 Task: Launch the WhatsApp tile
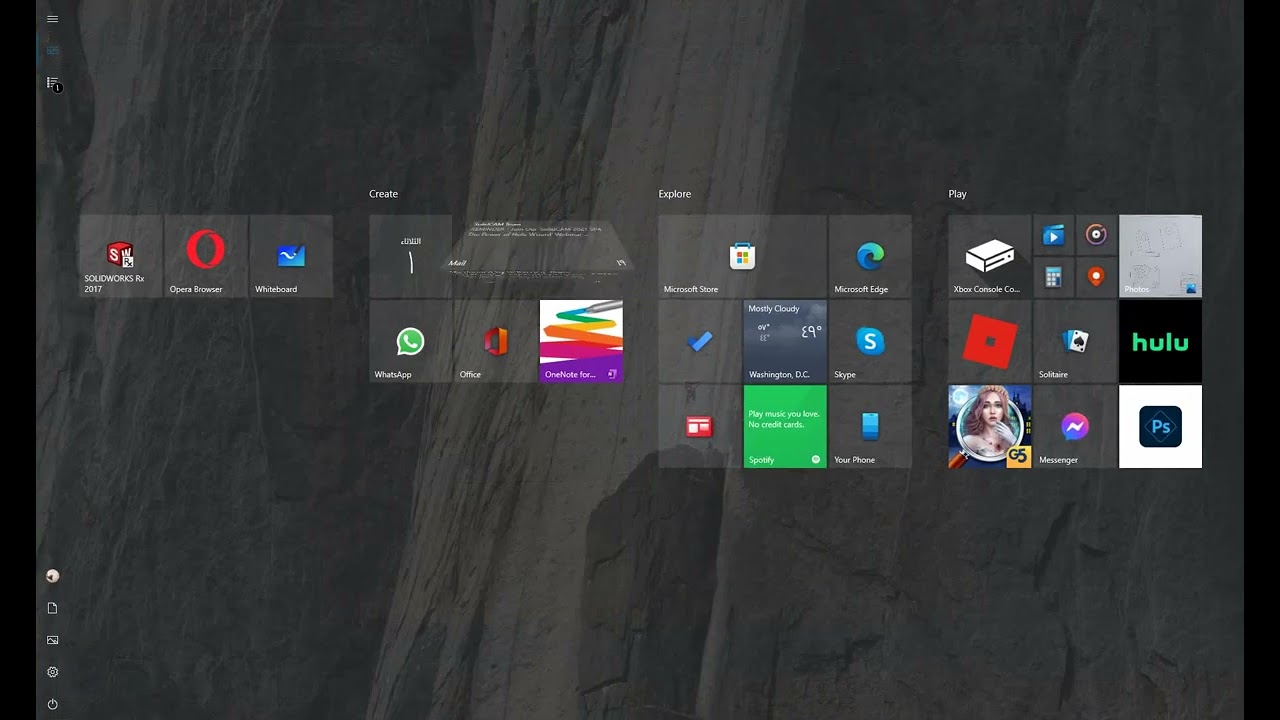411,341
